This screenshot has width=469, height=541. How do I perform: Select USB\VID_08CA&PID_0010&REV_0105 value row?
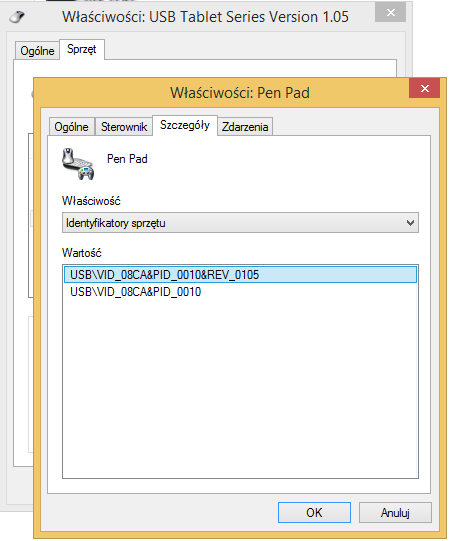click(x=240, y=275)
